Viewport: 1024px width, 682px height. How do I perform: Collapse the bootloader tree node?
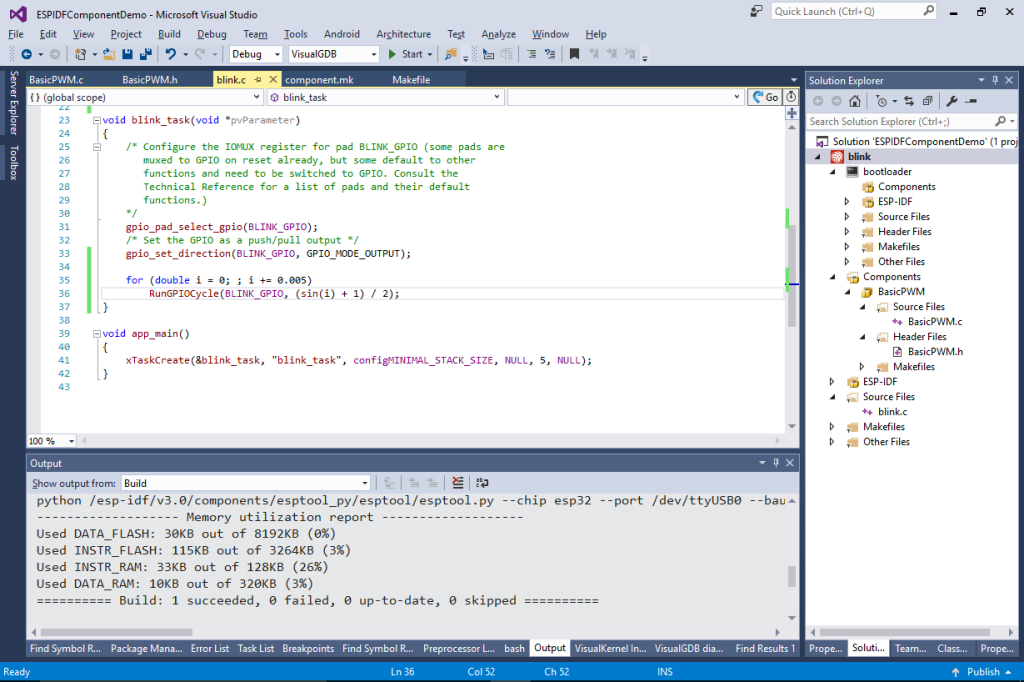click(x=833, y=172)
